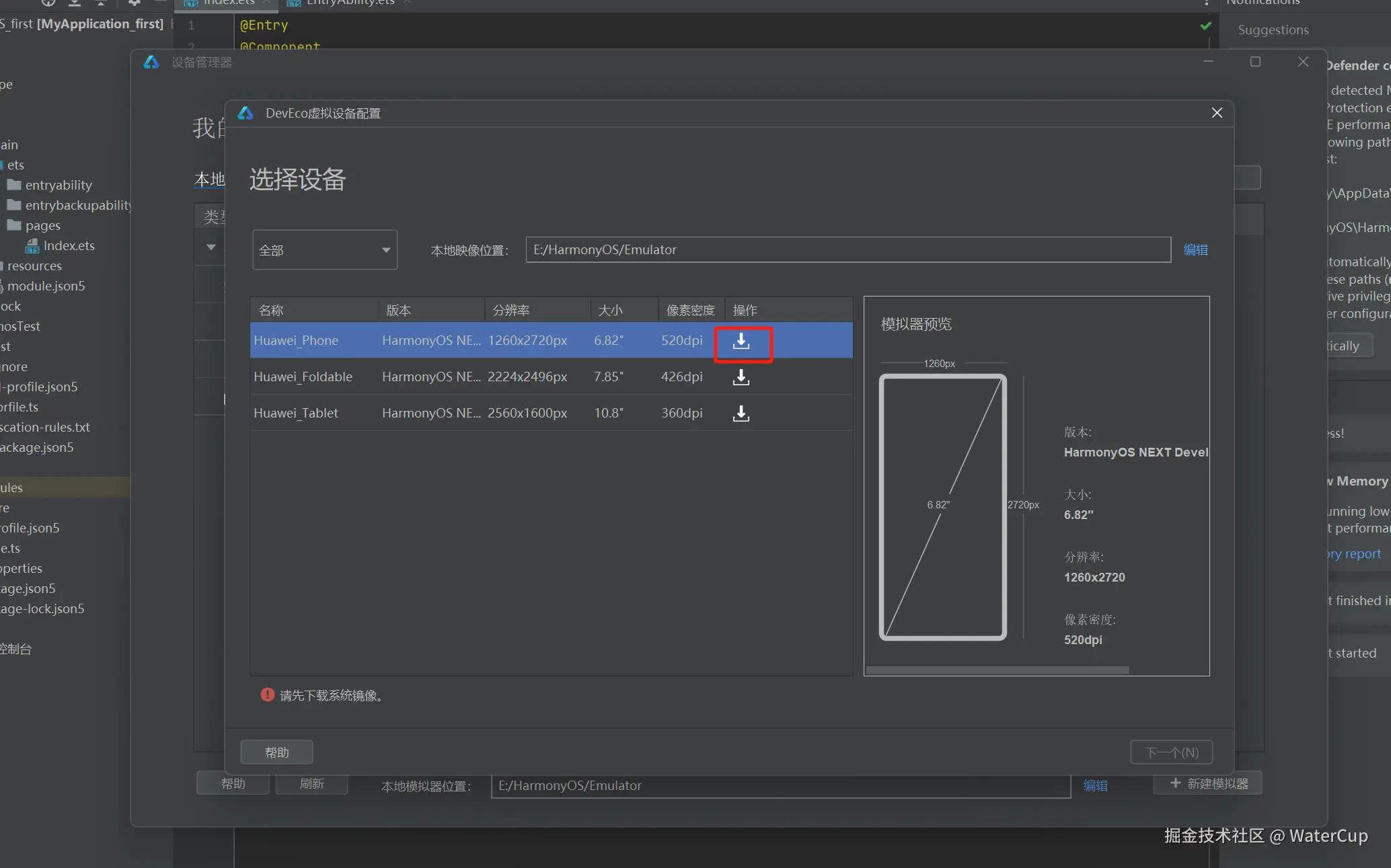This screenshot has height=868, width=1391.
Task: Click 编辑 link beside local image path
Action: [1195, 250]
